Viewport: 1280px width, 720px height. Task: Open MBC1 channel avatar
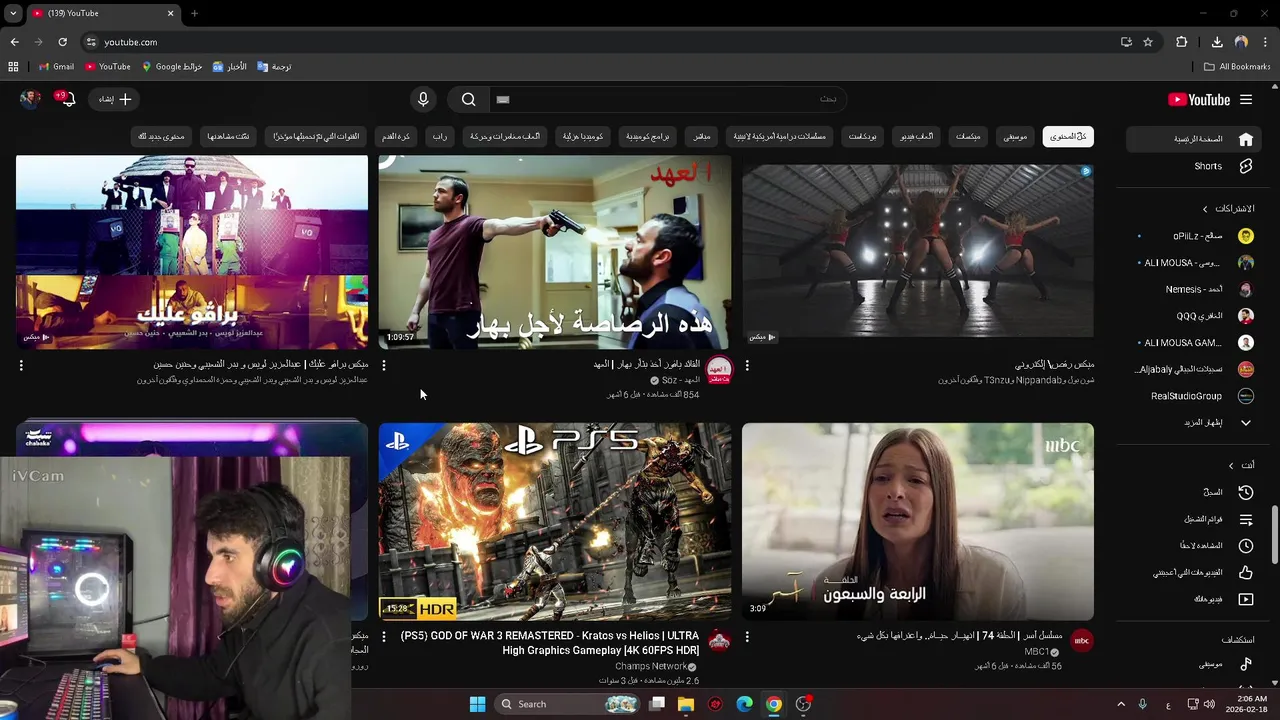(x=1082, y=641)
